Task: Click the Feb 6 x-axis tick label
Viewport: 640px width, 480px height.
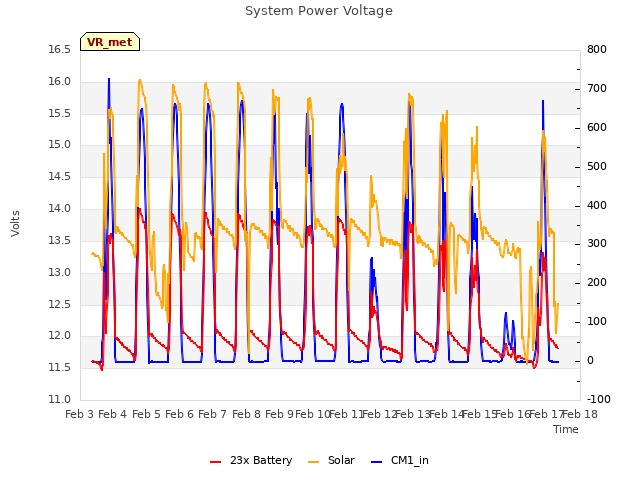Action: [179, 414]
